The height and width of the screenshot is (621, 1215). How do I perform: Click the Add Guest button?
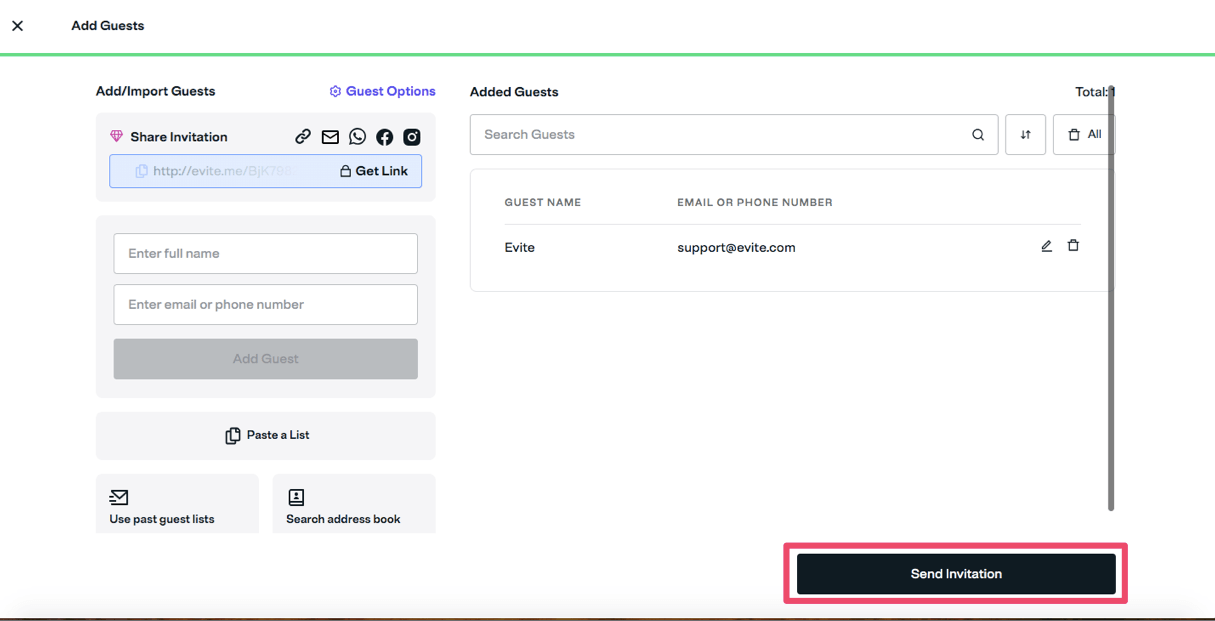pyautogui.click(x=266, y=359)
